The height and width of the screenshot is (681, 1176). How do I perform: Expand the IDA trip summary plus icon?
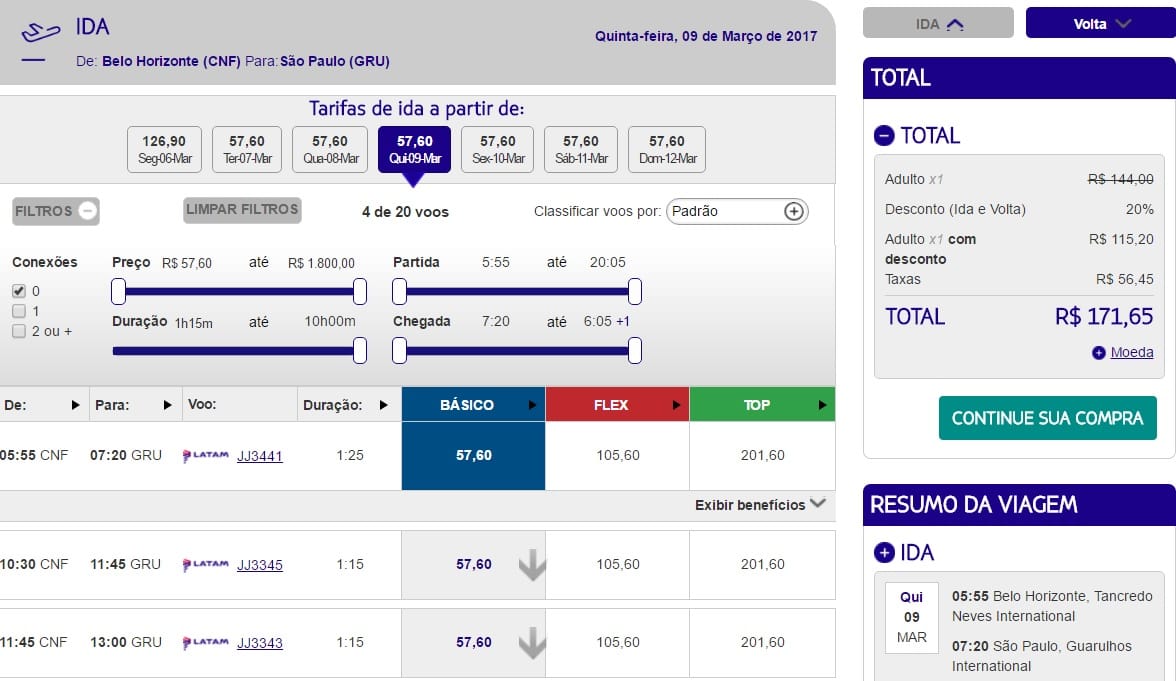coord(884,552)
